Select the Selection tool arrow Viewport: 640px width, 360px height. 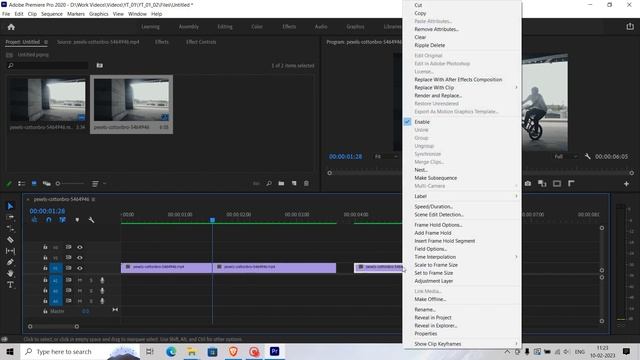click(10, 206)
